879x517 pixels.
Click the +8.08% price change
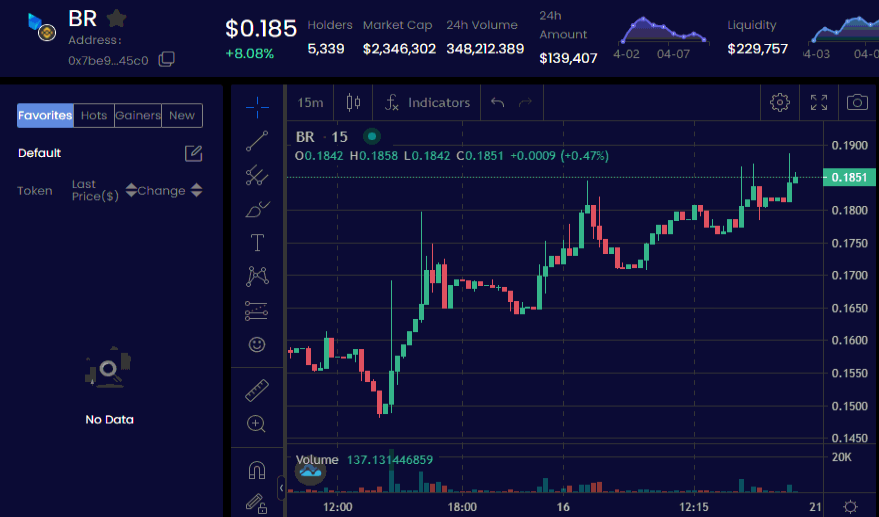pyautogui.click(x=249, y=54)
